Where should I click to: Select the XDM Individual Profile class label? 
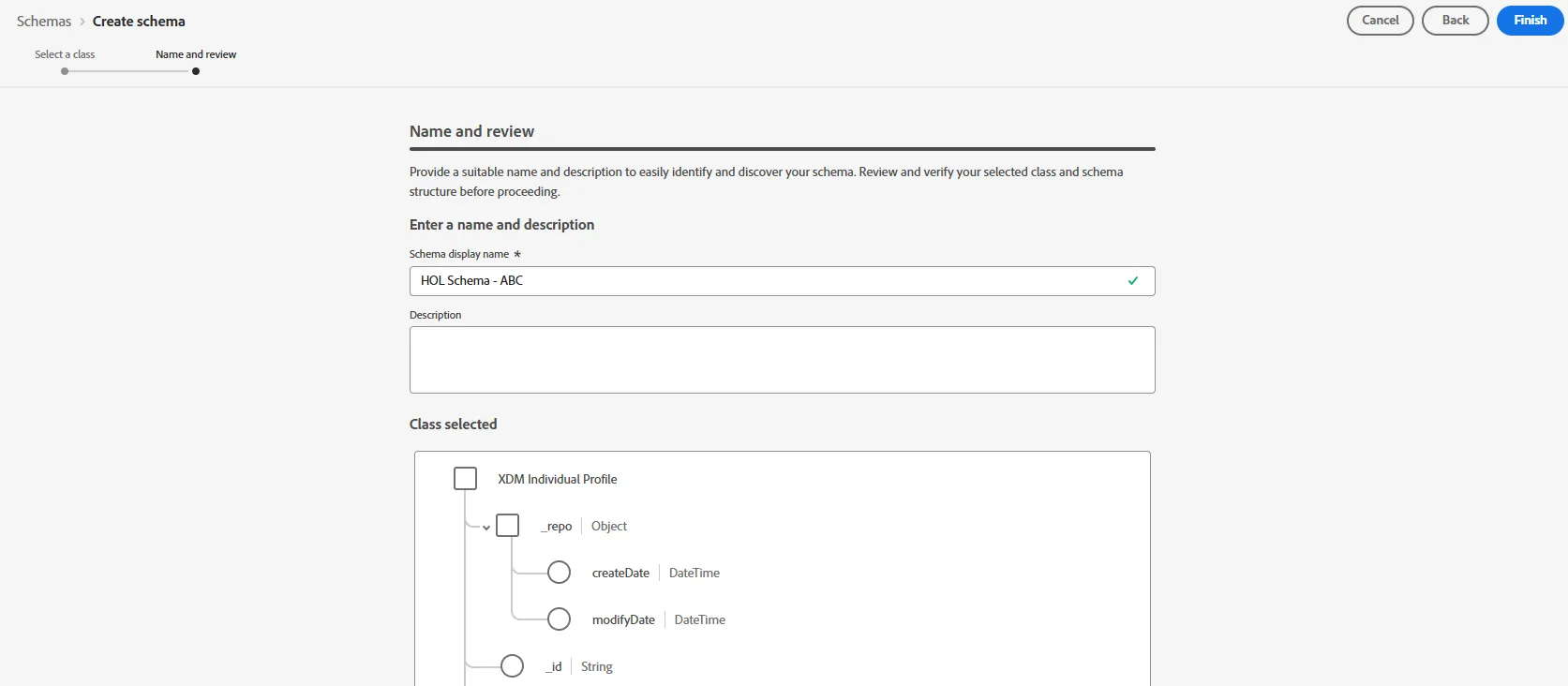tap(558, 479)
